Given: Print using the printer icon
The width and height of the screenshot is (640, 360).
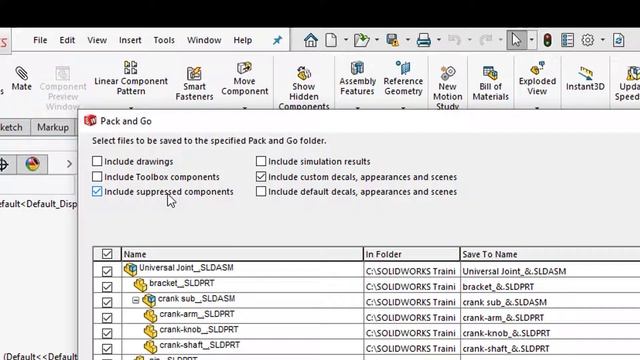Looking at the screenshot, I should tap(424, 40).
